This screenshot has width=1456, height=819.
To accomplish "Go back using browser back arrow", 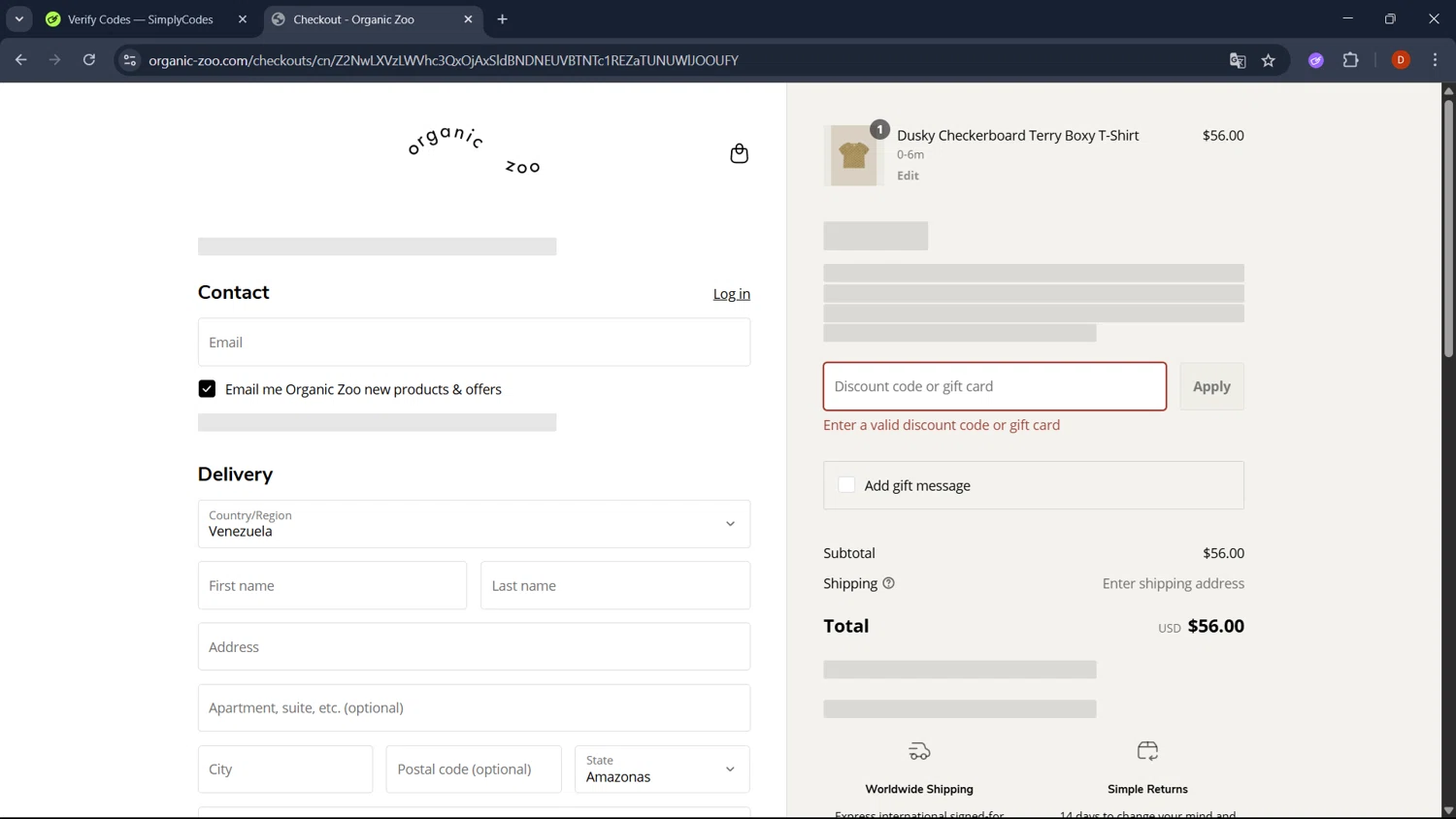I will tap(20, 60).
